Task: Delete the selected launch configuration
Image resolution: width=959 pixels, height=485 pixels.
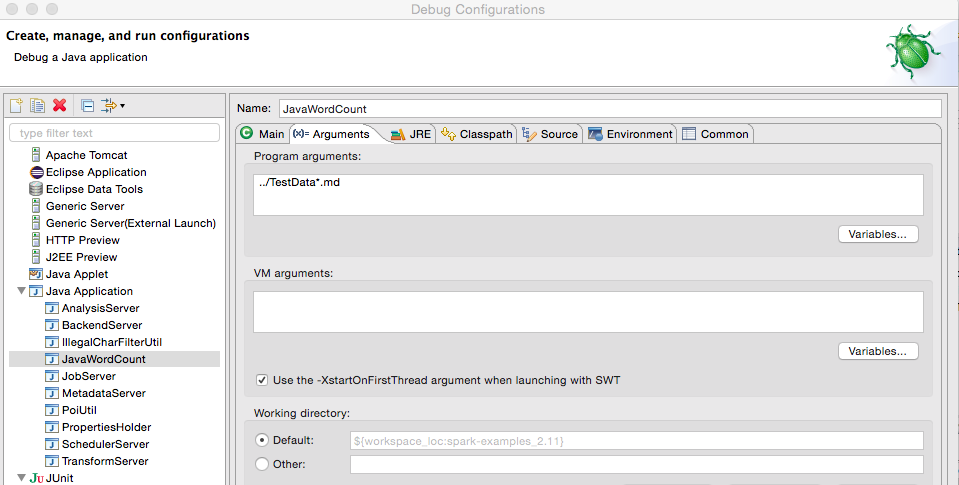Action: click(x=59, y=106)
